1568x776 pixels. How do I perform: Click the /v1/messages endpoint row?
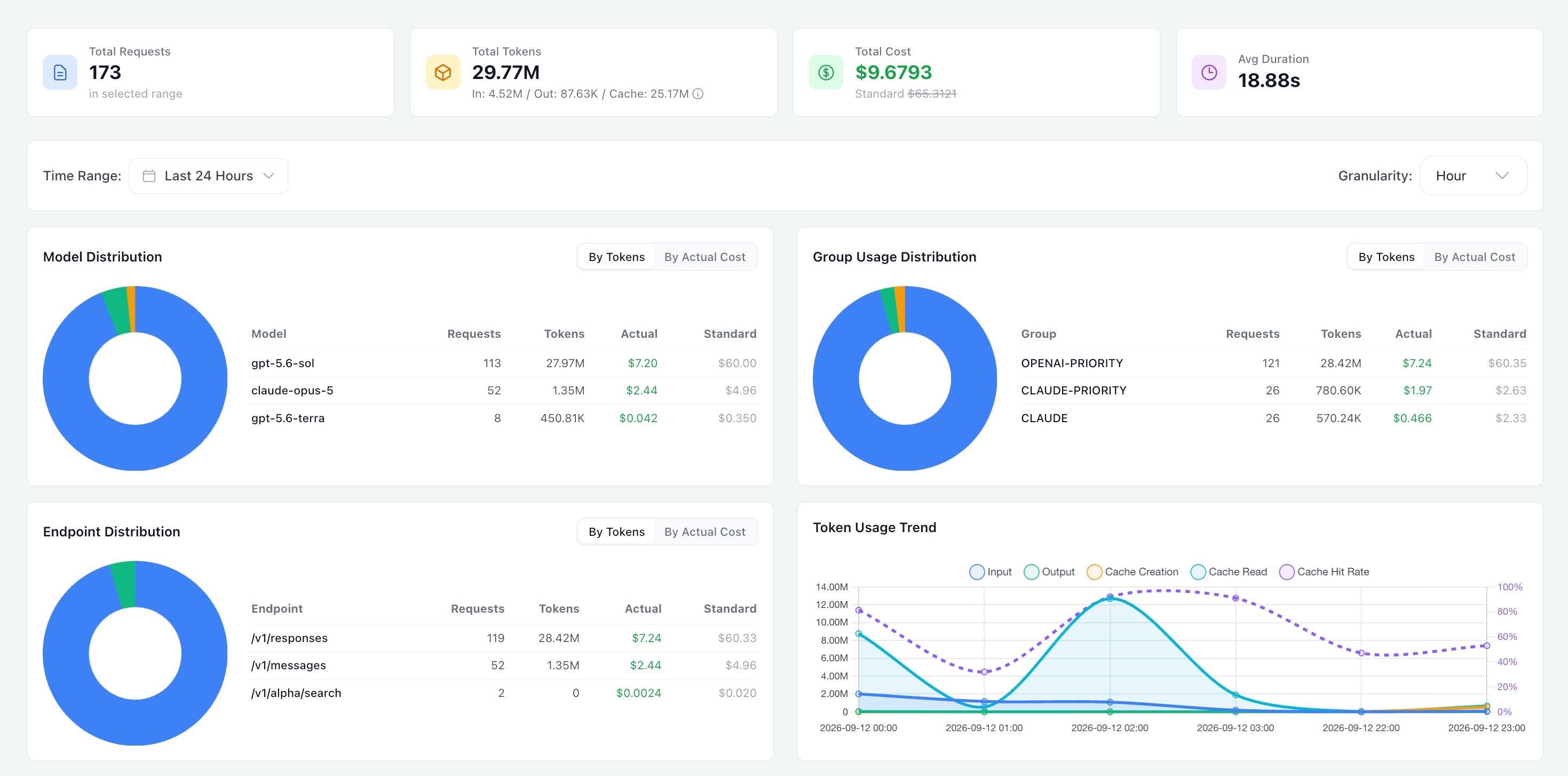[503, 666]
